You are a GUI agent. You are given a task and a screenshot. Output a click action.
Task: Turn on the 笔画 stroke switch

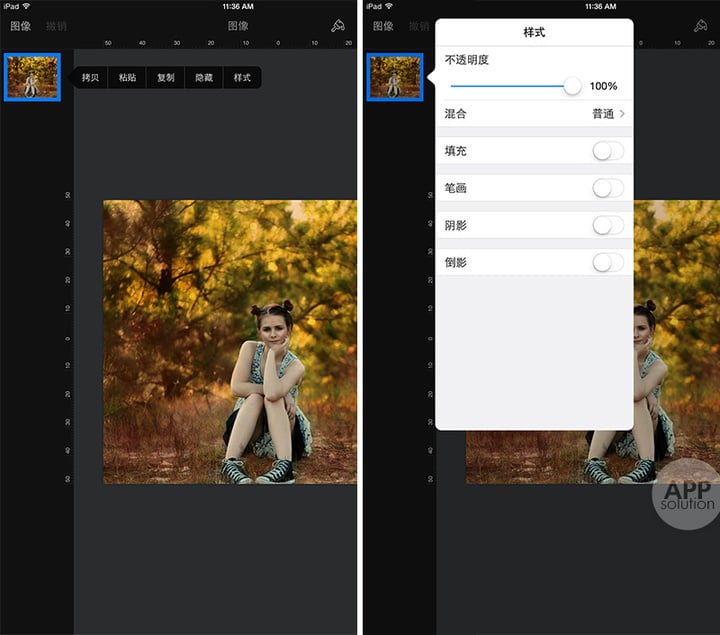pyautogui.click(x=607, y=188)
